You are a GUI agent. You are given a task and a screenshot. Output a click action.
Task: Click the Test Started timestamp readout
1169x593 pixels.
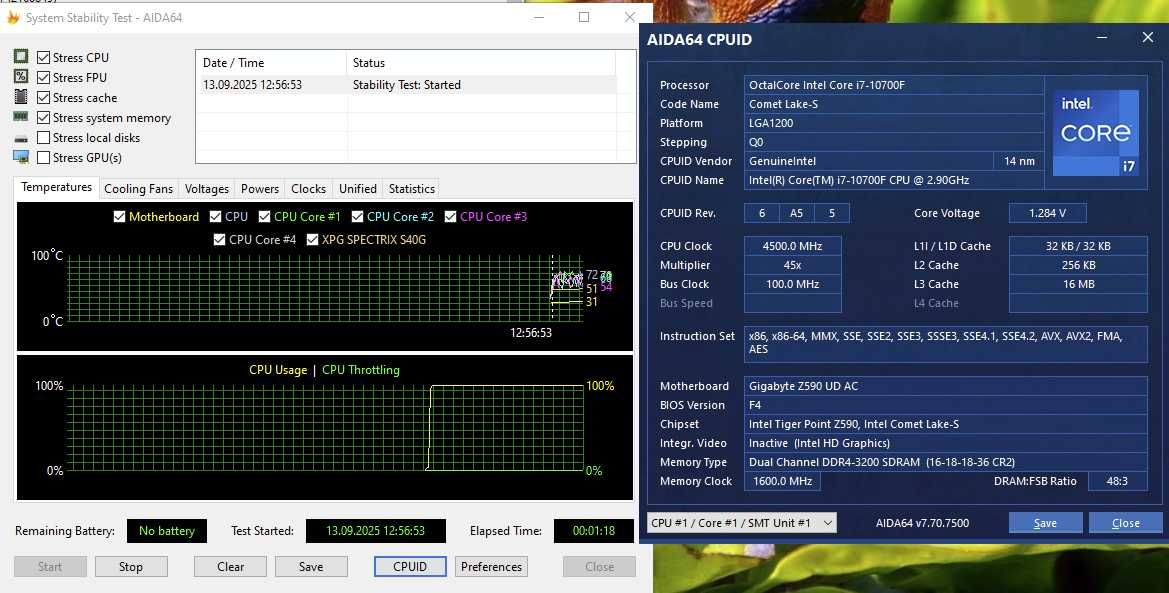click(376, 531)
